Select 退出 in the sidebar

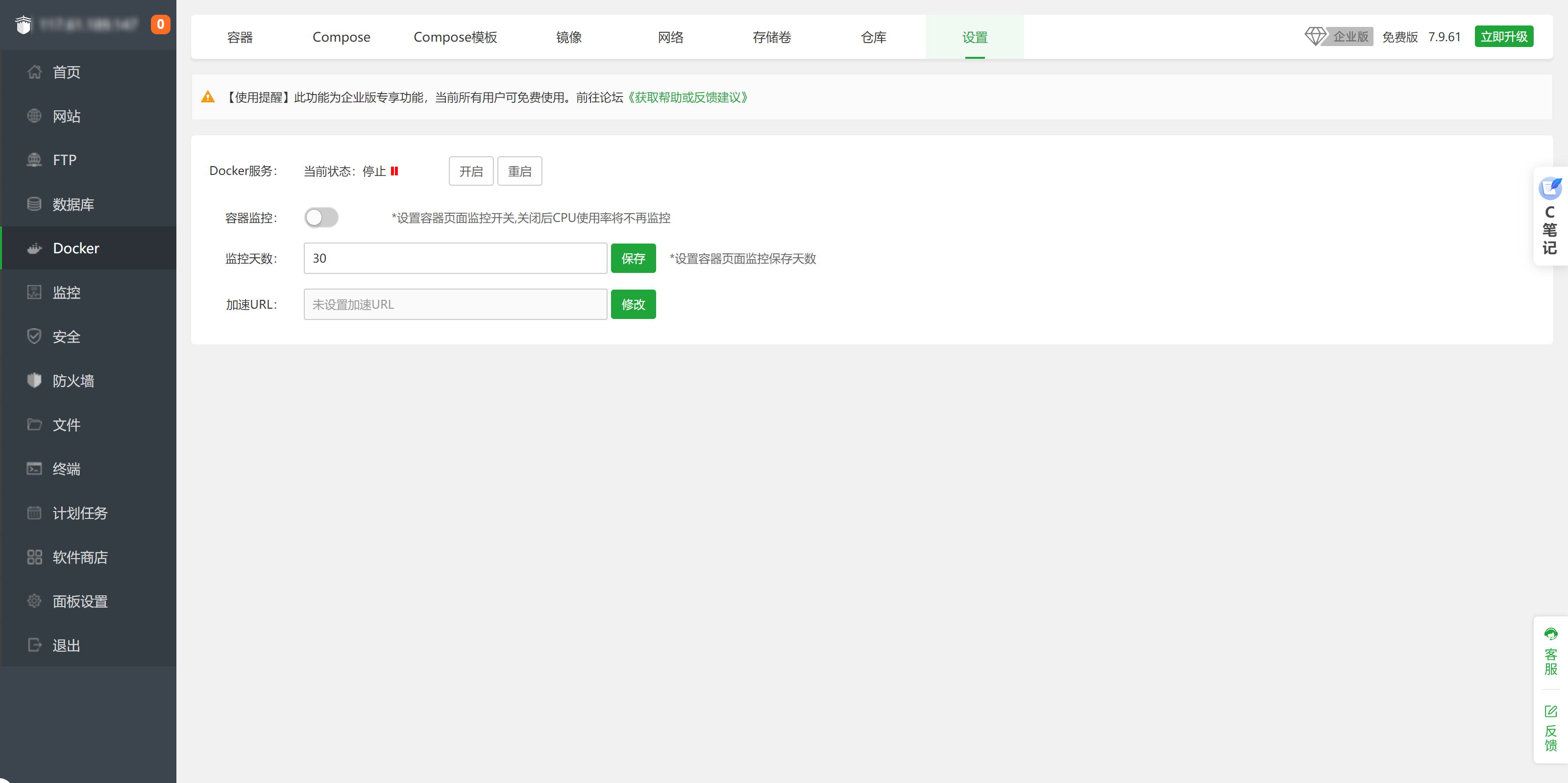pos(88,645)
